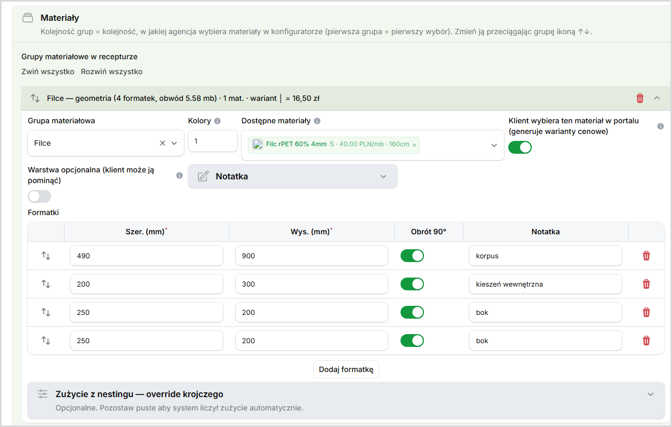
Task: Edit height field showing 900
Action: (312, 256)
